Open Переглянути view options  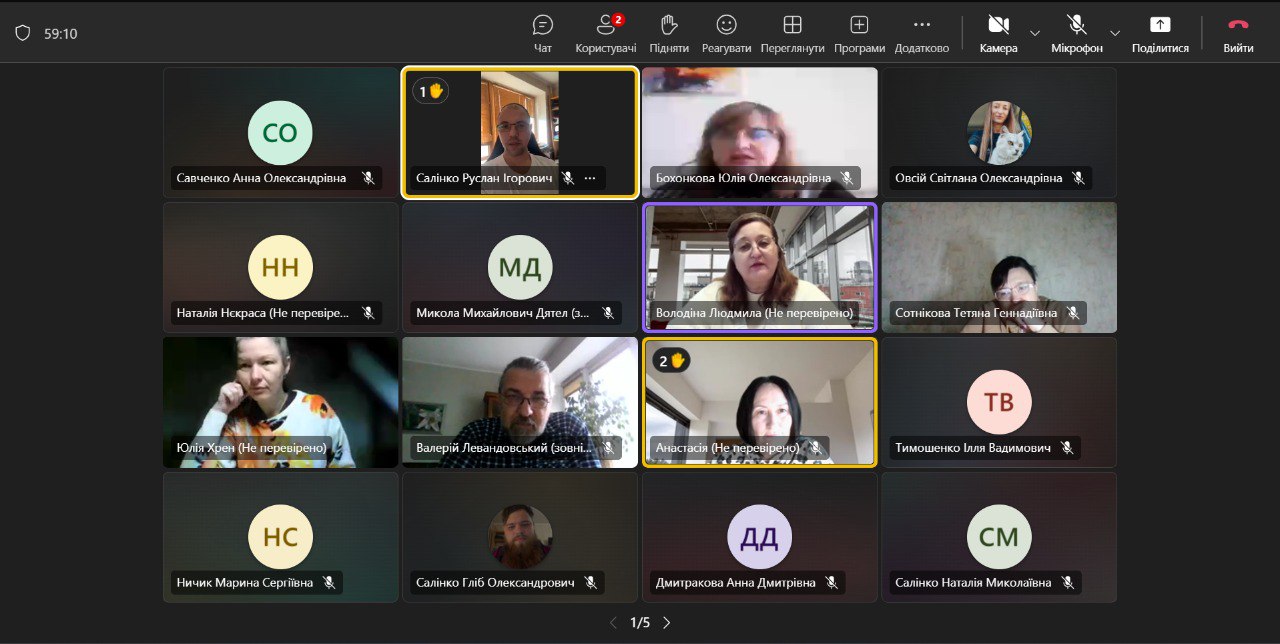(x=792, y=32)
